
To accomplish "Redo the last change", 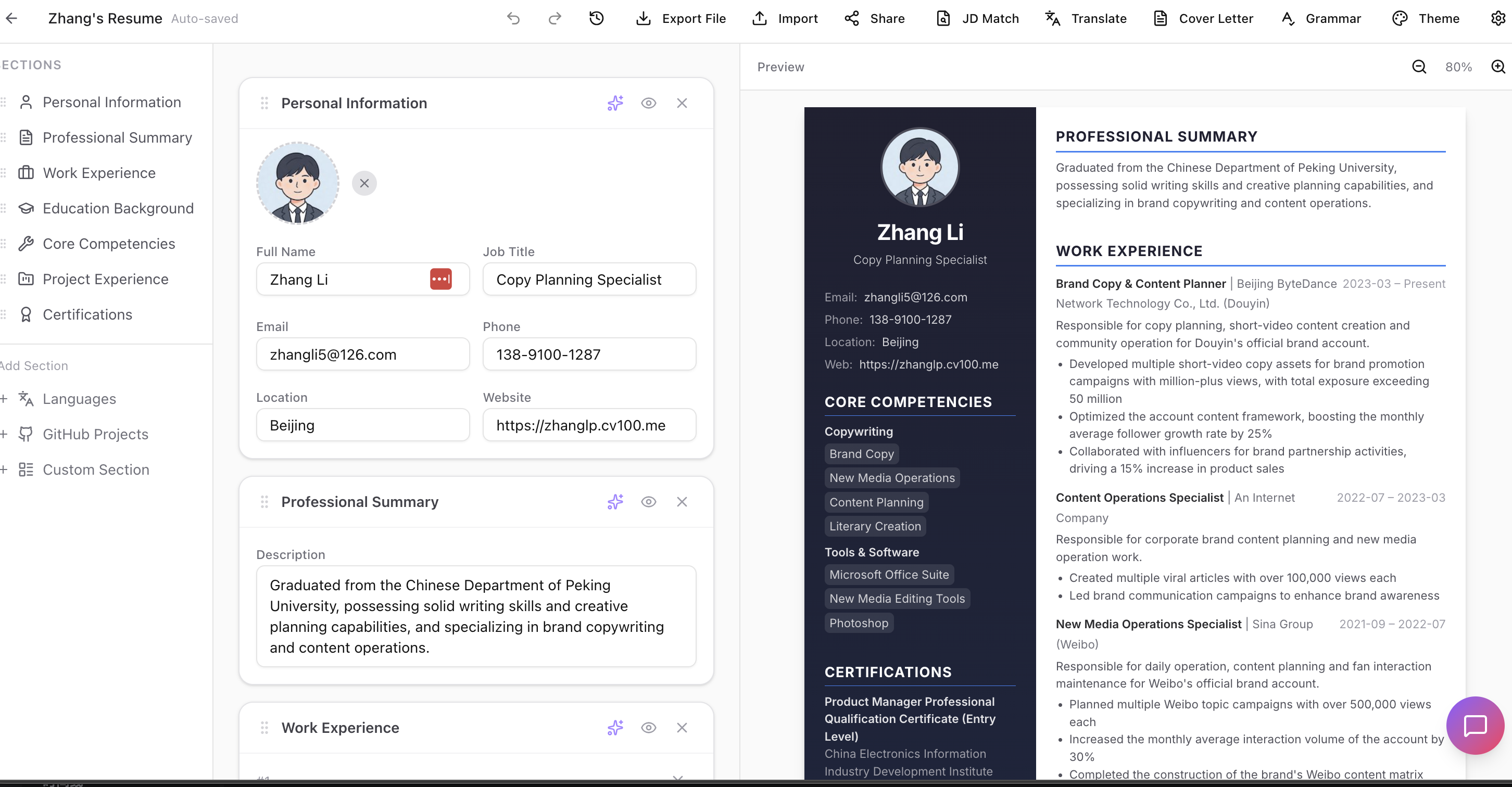I will [554, 18].
